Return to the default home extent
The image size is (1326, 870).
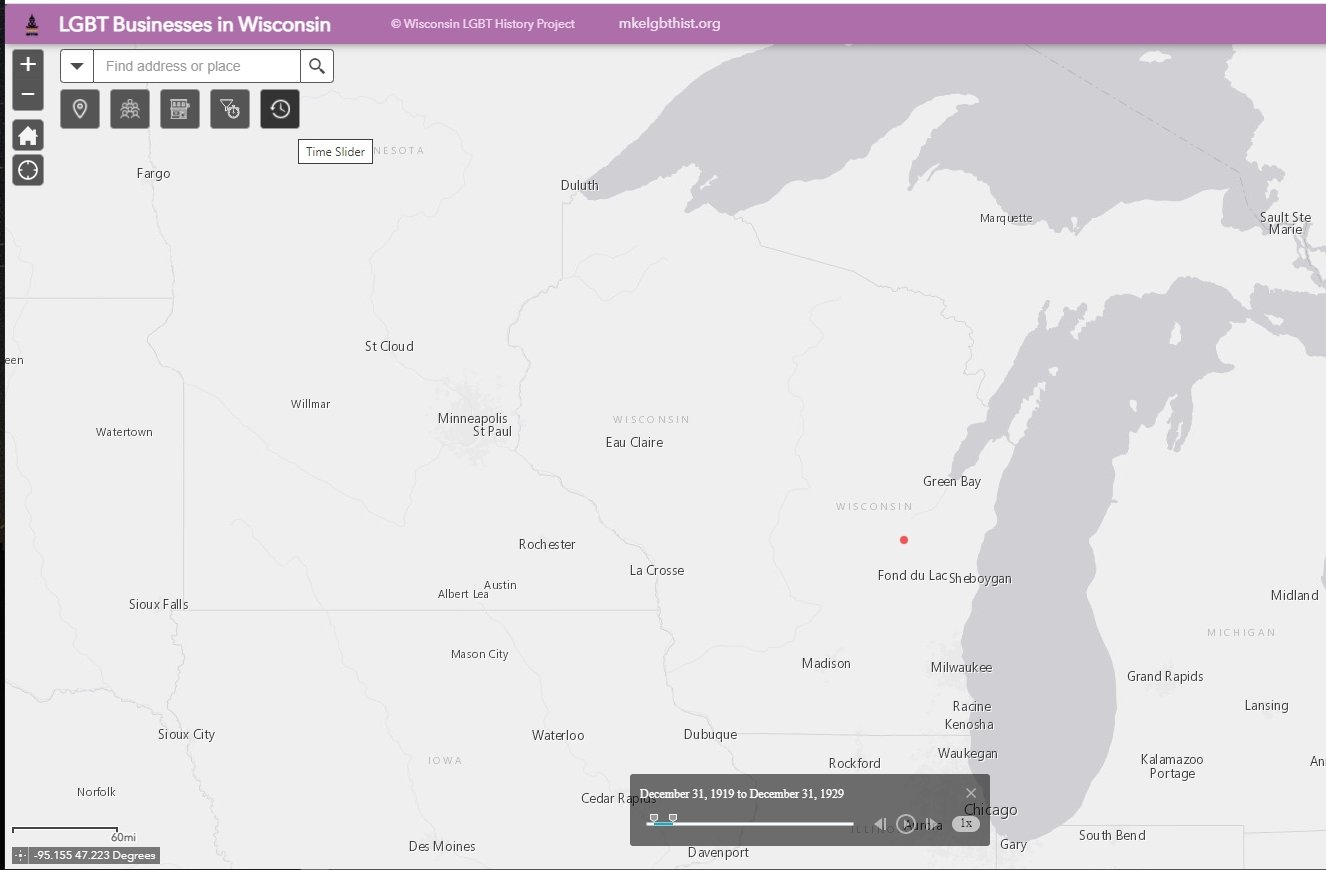click(x=28, y=136)
